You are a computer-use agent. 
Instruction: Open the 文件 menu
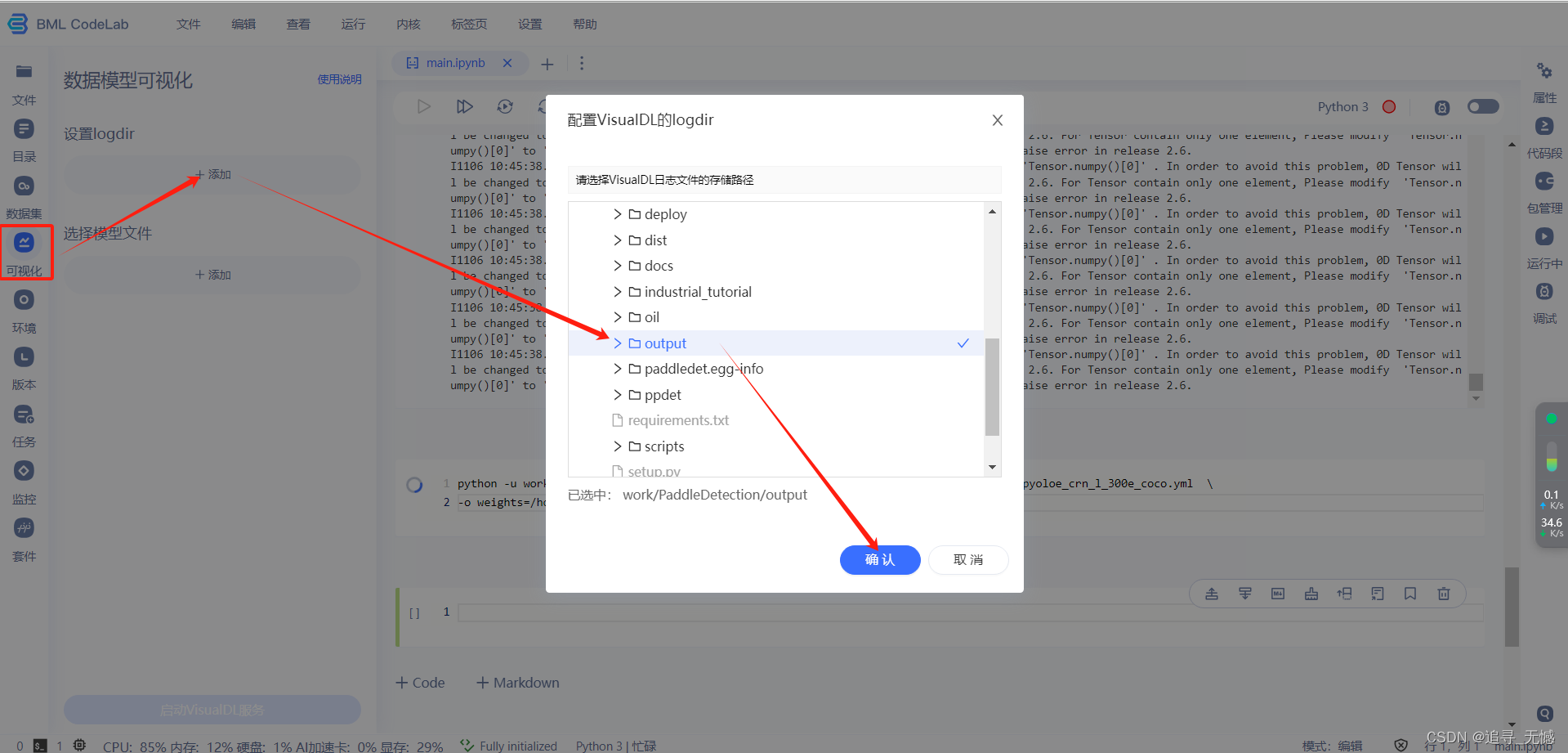point(188,24)
